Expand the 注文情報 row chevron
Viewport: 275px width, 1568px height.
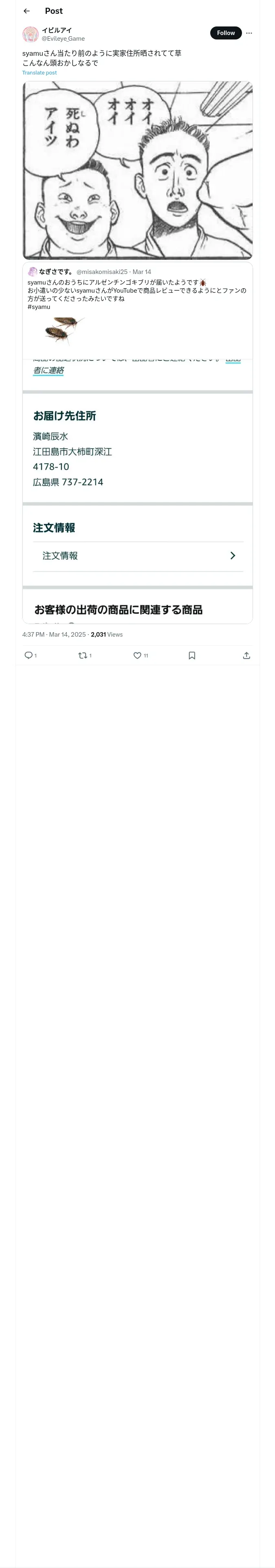pos(232,555)
